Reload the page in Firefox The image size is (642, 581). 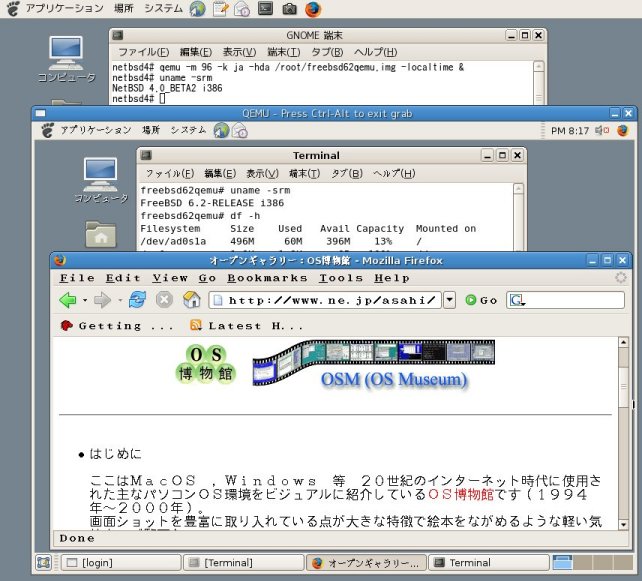click(137, 300)
